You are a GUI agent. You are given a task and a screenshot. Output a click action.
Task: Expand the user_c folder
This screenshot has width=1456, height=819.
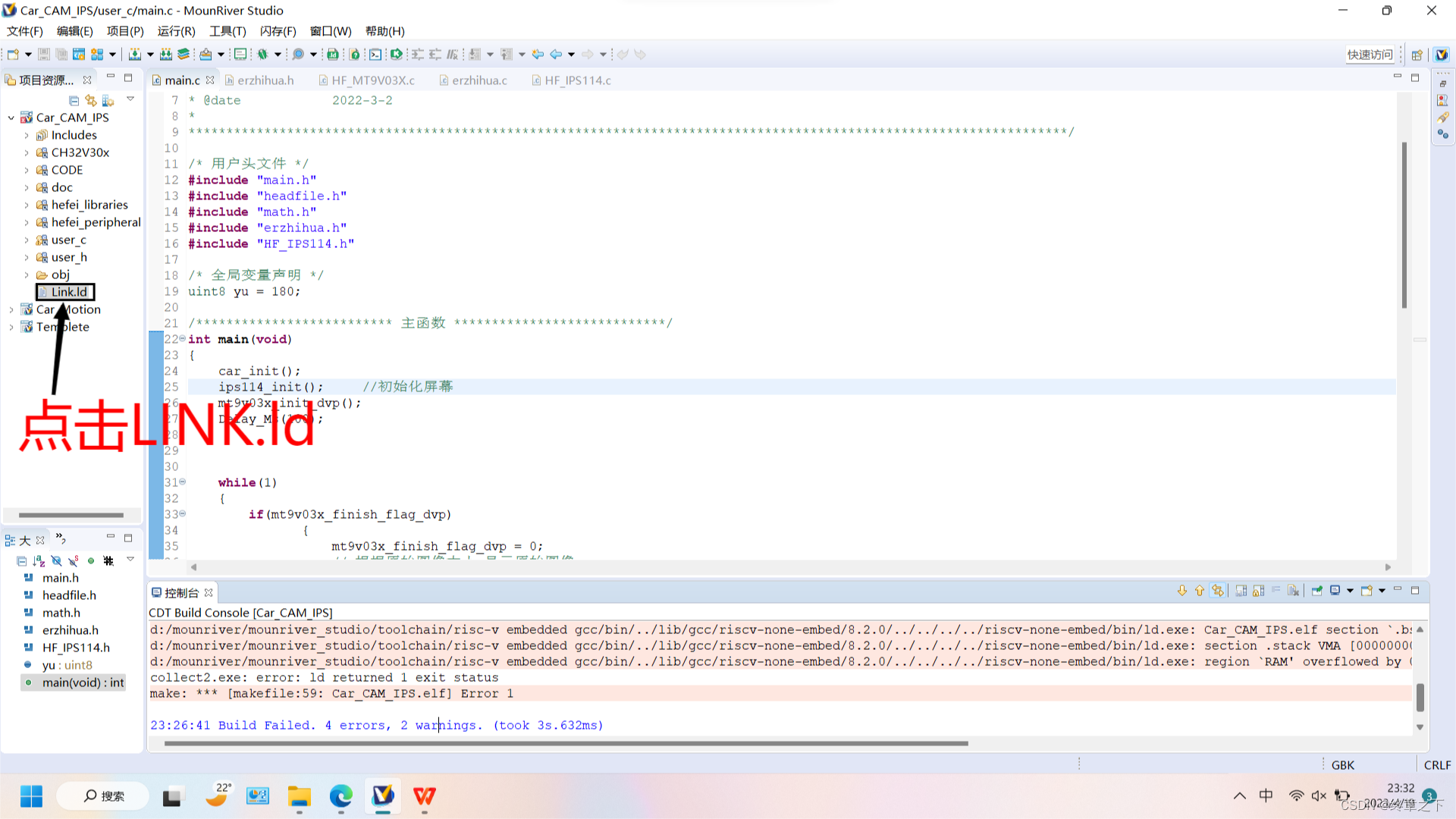[x=27, y=240]
